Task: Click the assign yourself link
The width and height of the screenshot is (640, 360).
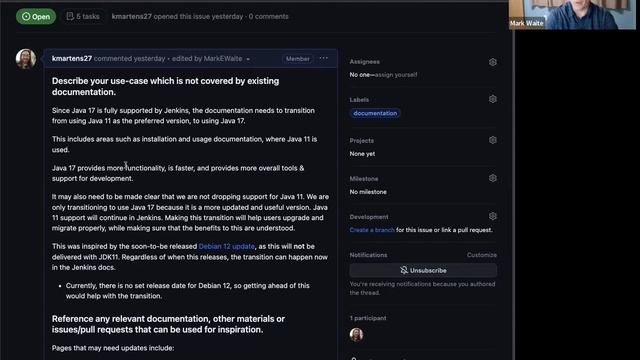Action: pos(396,75)
